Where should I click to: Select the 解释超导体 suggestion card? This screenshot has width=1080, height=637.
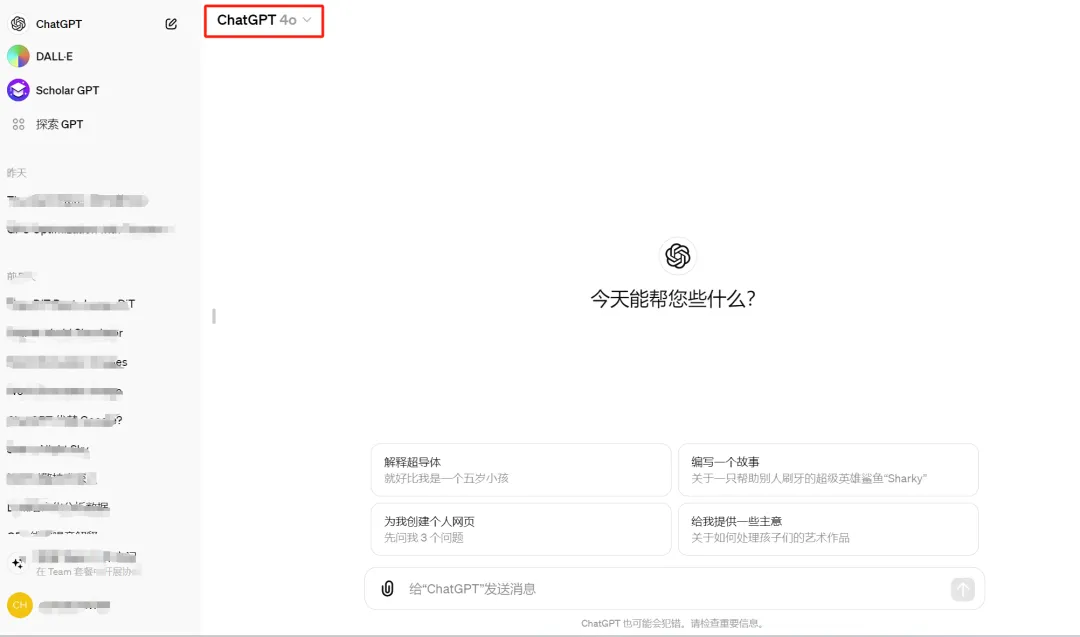click(x=520, y=470)
